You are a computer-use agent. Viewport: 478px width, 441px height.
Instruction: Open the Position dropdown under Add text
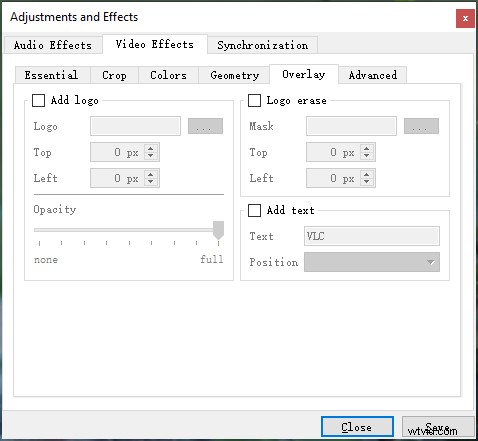(x=372, y=262)
